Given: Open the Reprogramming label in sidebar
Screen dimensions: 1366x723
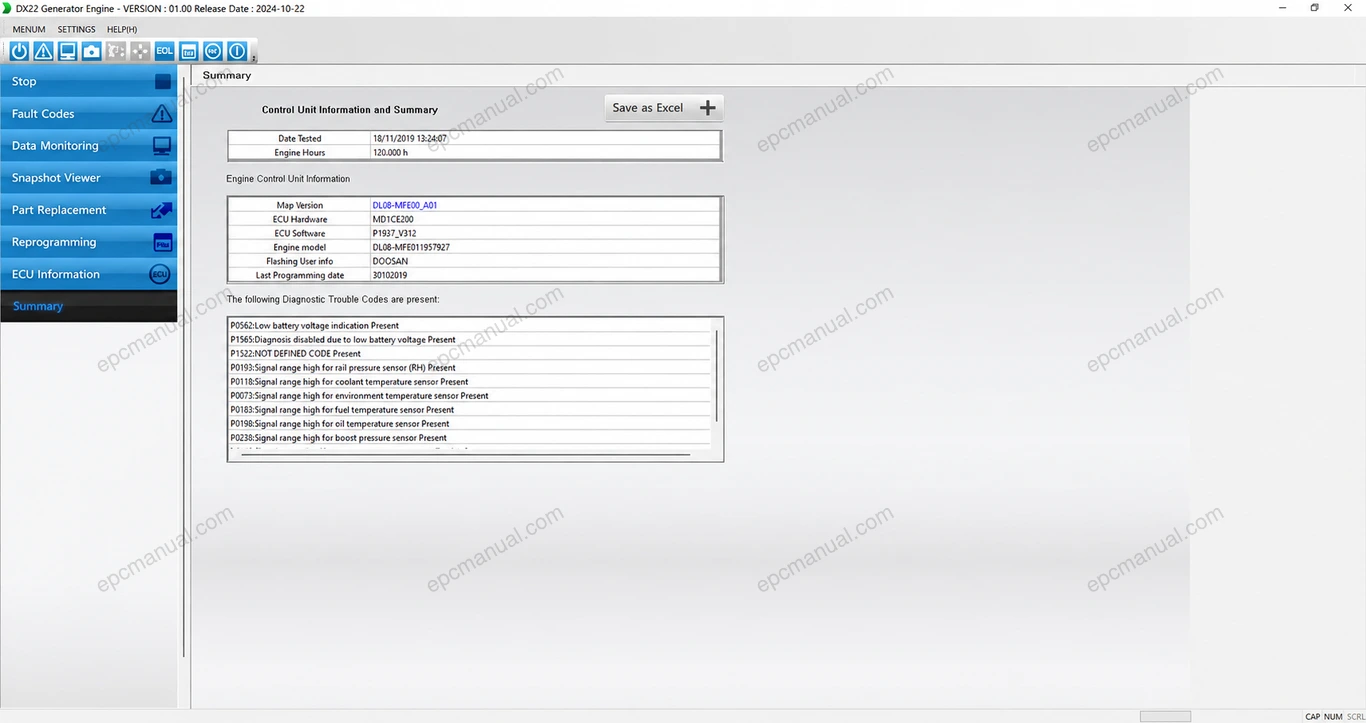Looking at the screenshot, I should point(54,242).
